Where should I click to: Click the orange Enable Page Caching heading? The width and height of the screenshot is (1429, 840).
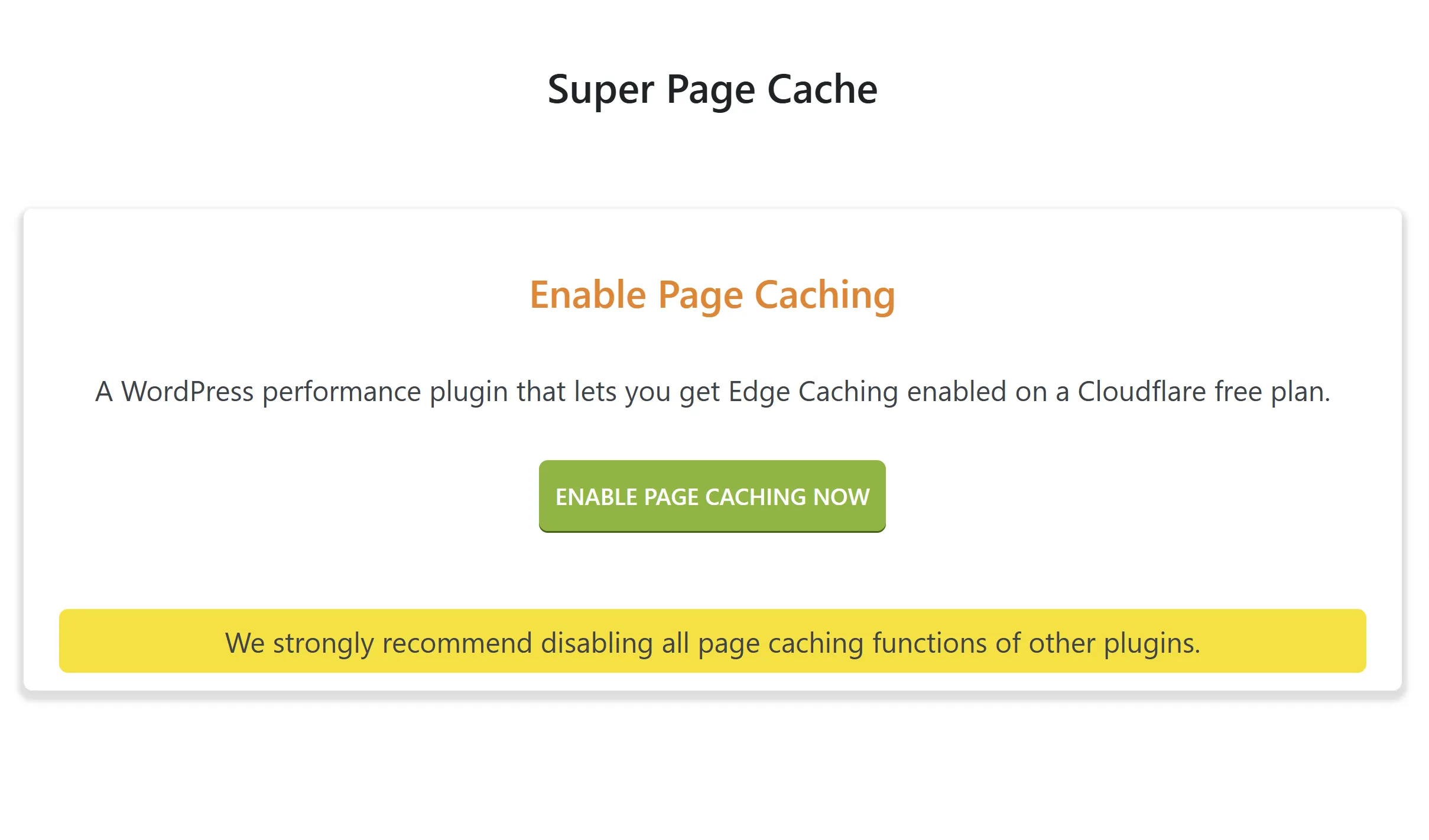point(712,295)
